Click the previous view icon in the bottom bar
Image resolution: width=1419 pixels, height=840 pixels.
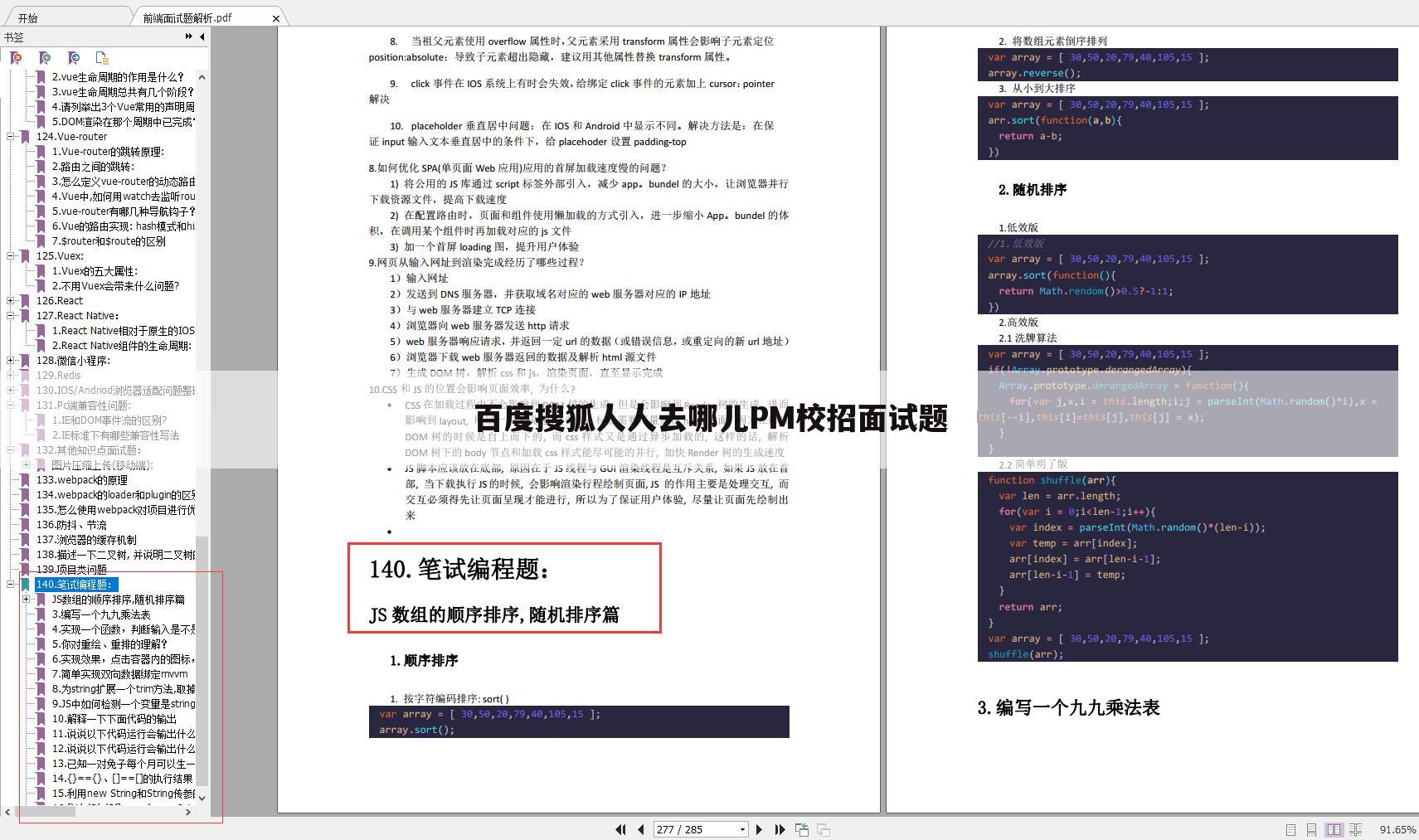coord(802,829)
